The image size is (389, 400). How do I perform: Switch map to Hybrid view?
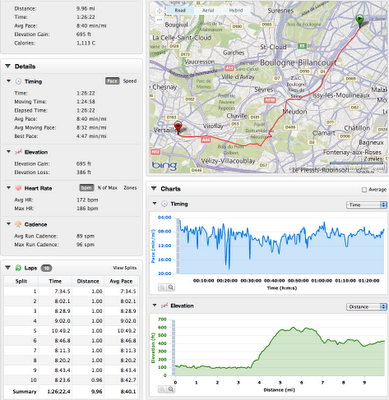coord(236,10)
